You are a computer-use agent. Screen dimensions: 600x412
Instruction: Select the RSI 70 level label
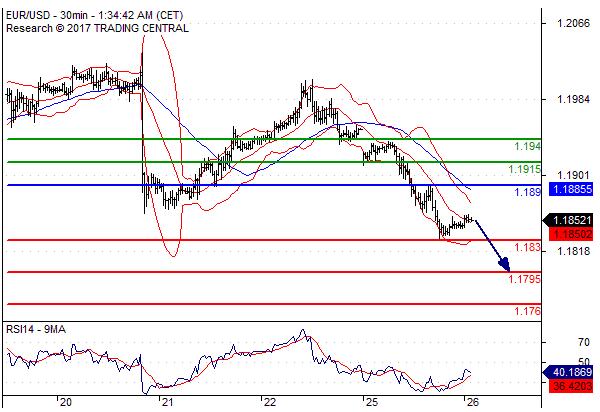pos(584,342)
